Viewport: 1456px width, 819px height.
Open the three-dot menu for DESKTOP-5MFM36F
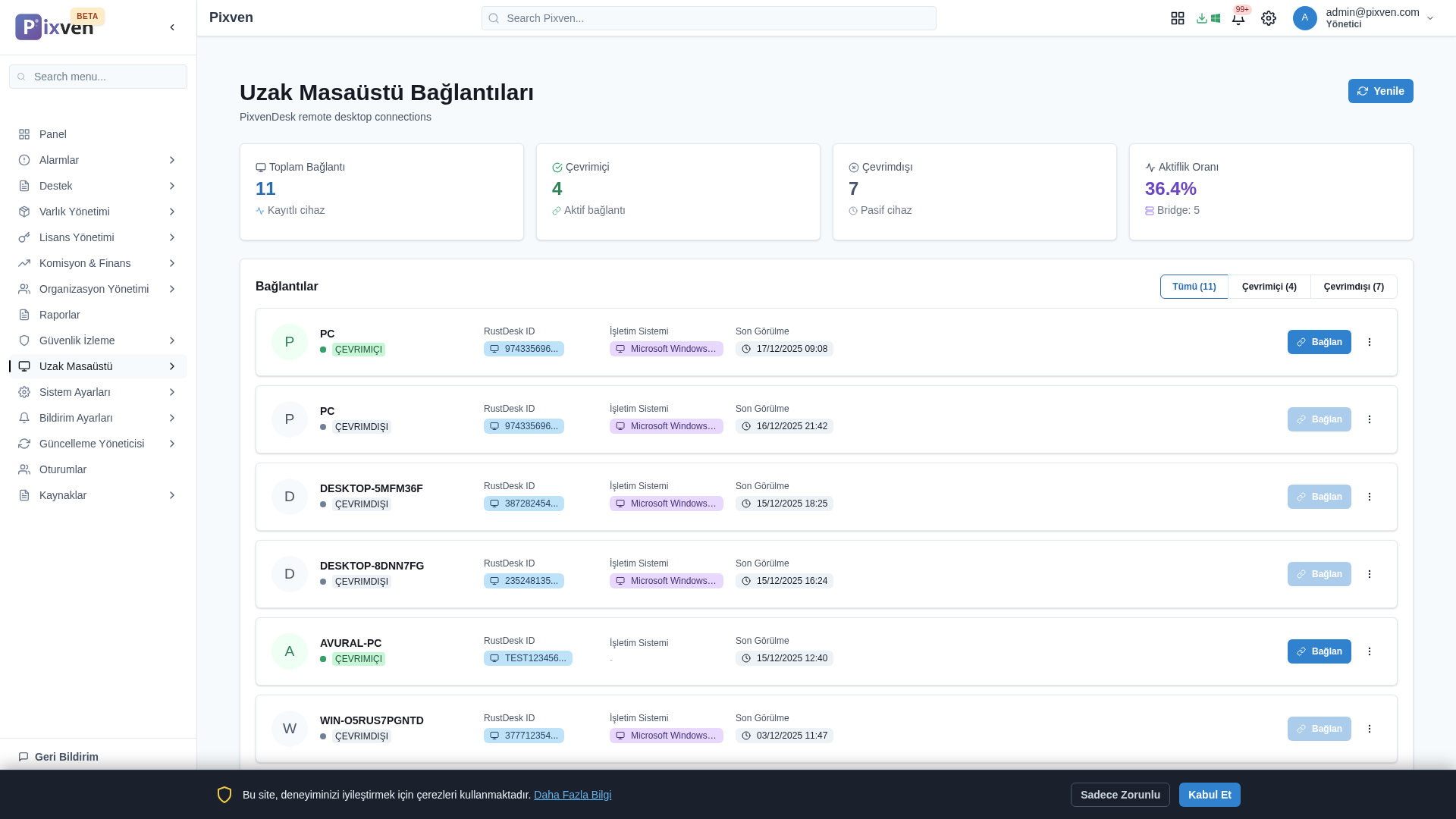click(1370, 497)
